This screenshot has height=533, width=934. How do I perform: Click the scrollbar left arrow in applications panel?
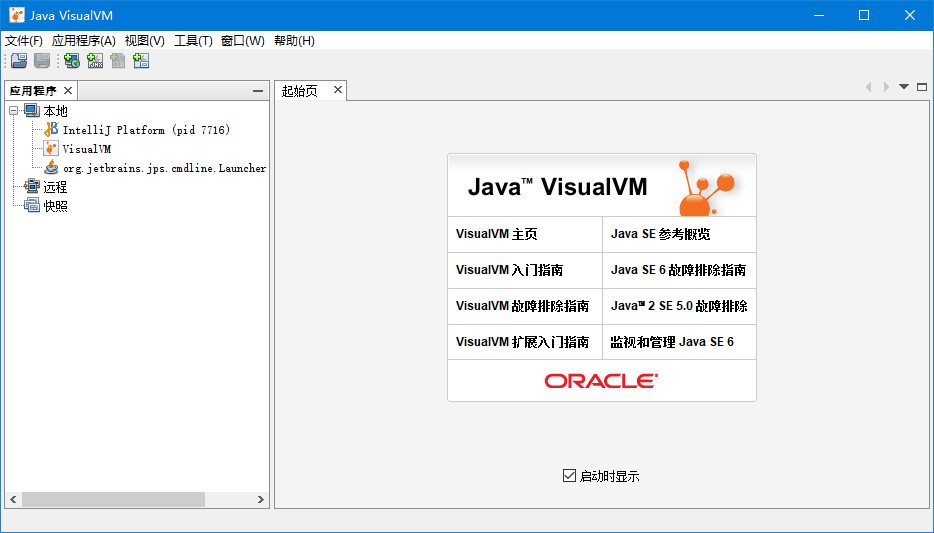tap(13, 499)
